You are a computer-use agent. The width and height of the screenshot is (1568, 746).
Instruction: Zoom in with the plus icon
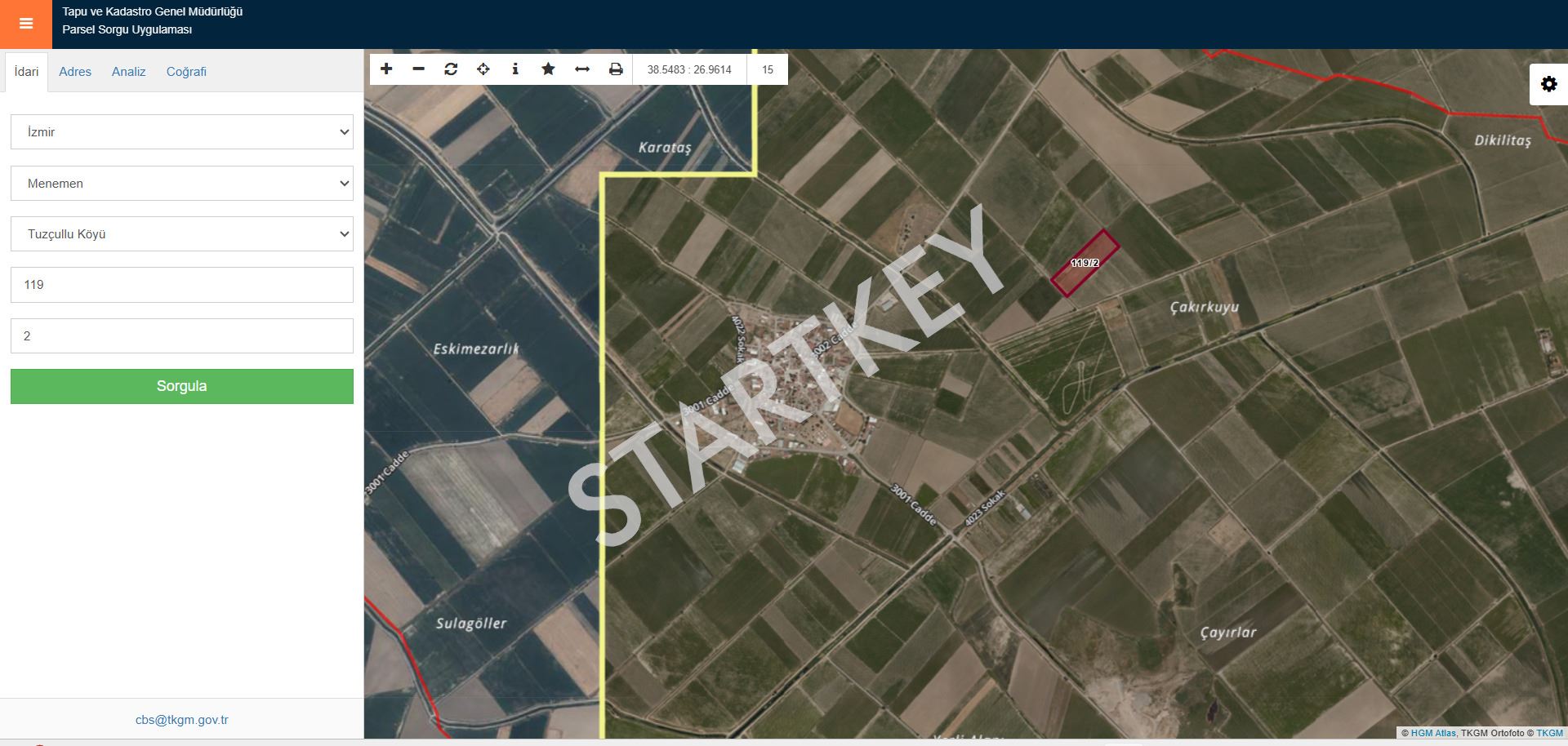(386, 69)
